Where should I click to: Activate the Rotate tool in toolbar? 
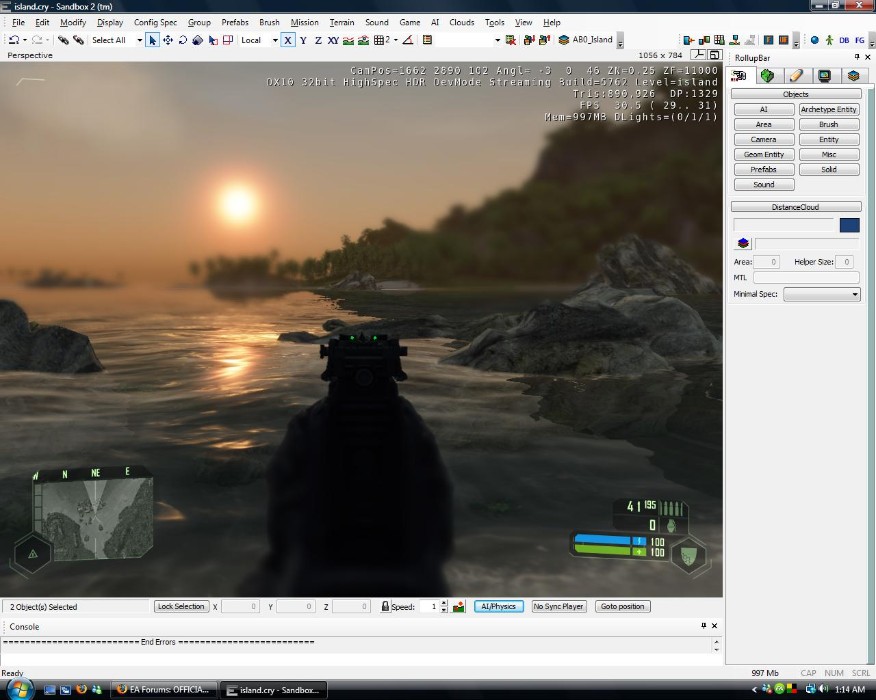pos(182,40)
